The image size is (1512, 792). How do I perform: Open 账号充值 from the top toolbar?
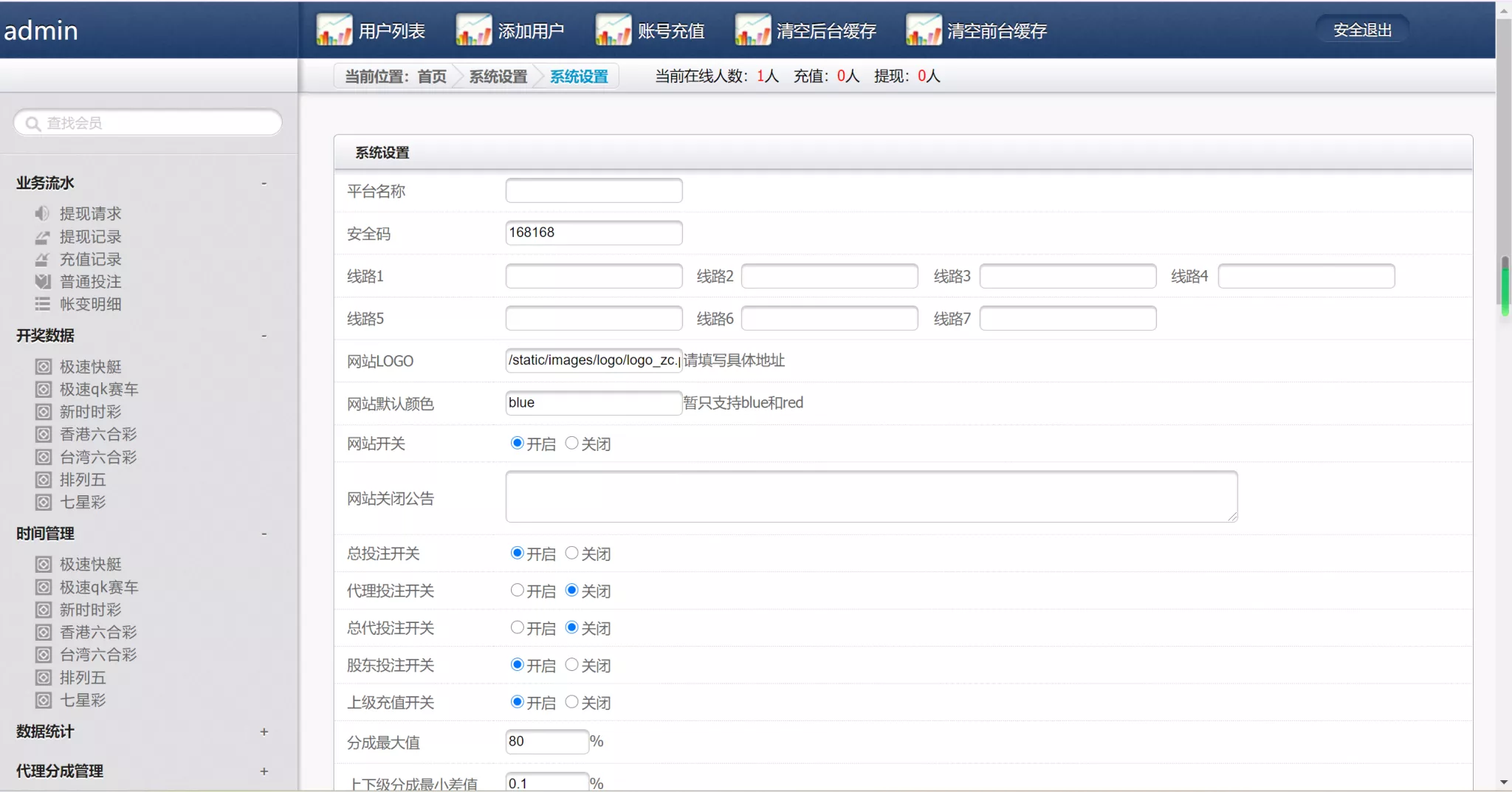(x=614, y=30)
